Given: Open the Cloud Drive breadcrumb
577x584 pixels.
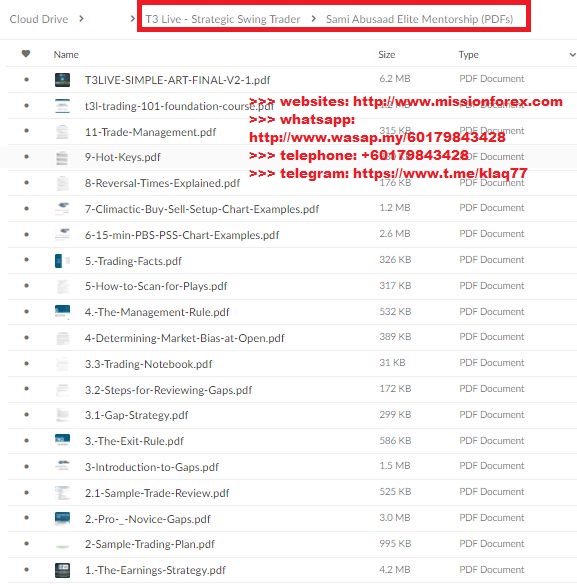Looking at the screenshot, I should pos(39,19).
